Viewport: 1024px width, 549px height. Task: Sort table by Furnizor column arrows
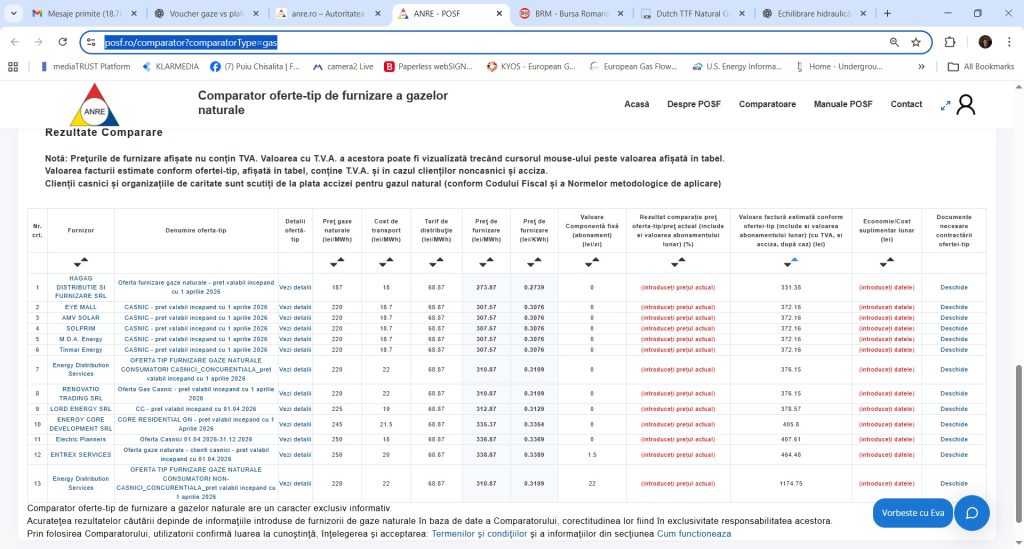pos(83,262)
